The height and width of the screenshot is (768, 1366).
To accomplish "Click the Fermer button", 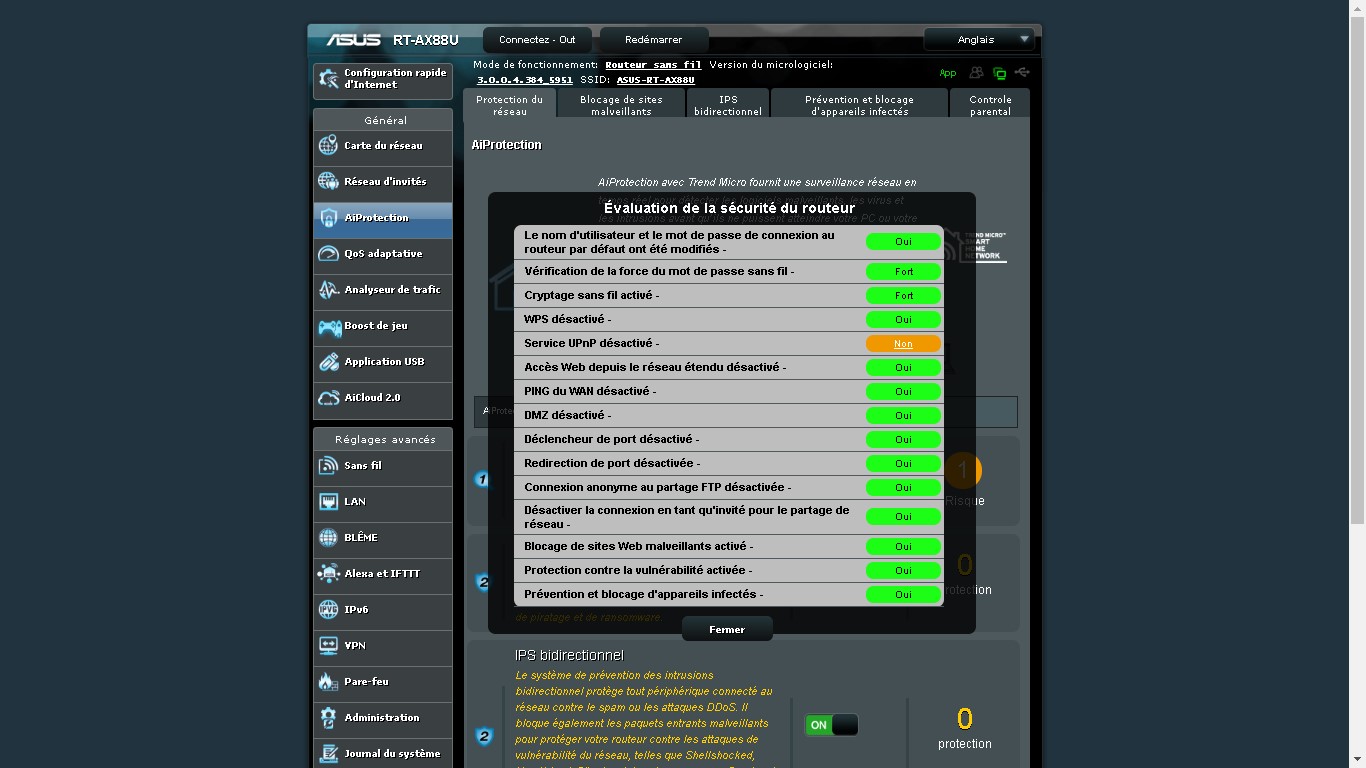I will click(727, 630).
